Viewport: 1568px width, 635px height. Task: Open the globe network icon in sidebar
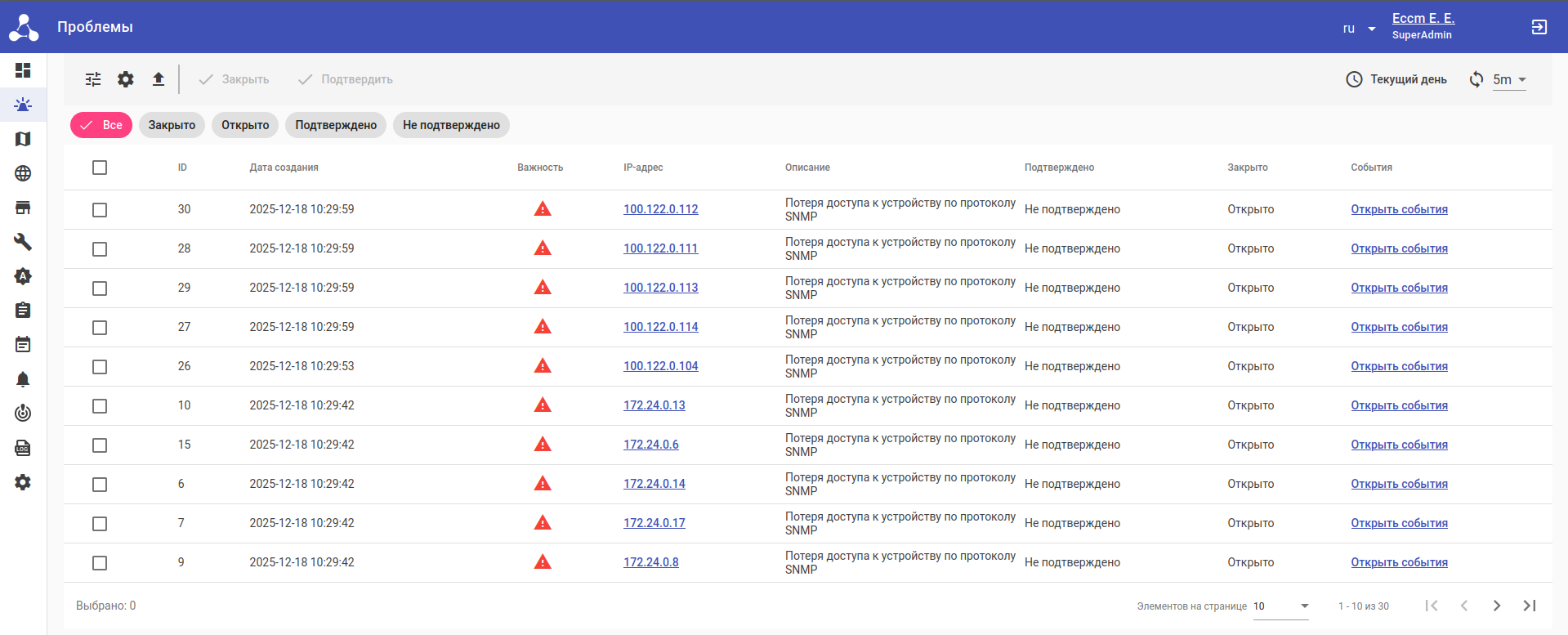tap(23, 173)
